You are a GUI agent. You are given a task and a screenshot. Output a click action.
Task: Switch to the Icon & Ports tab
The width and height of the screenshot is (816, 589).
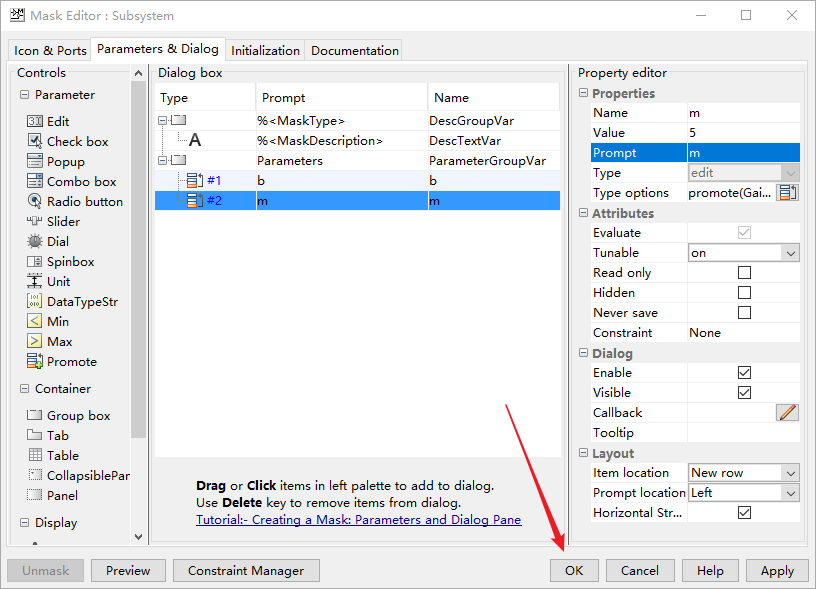click(50, 50)
